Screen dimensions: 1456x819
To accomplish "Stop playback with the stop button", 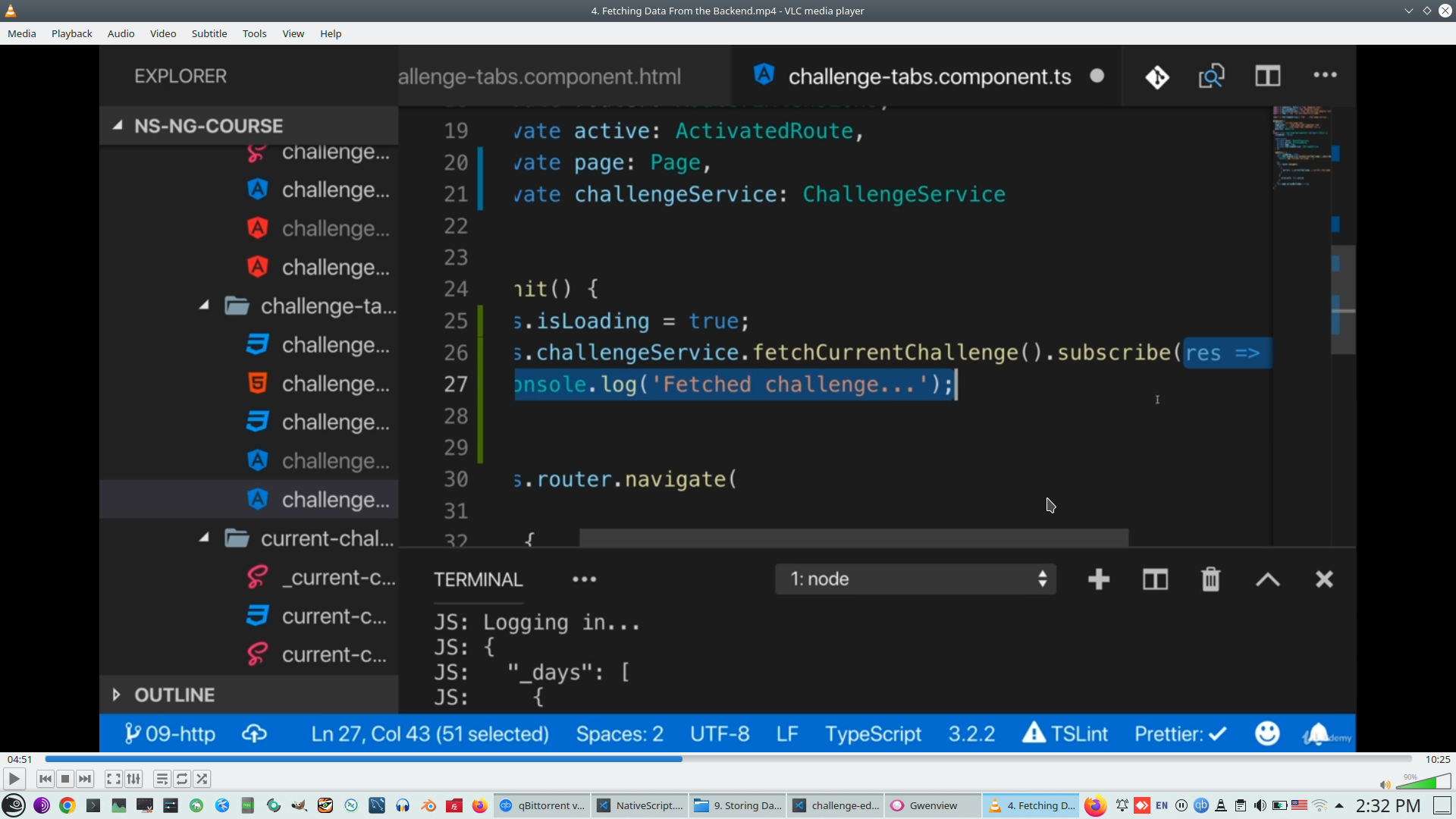I will [x=65, y=779].
